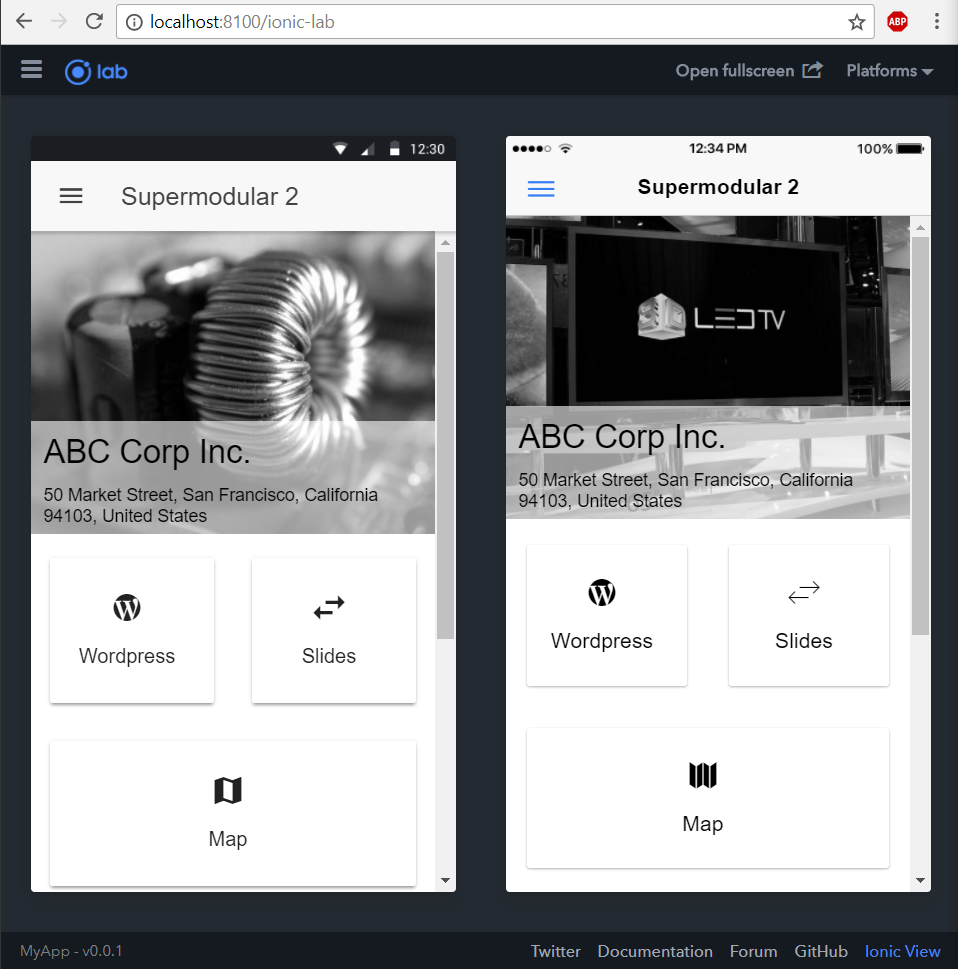Expand the Platforms dropdown

coord(889,71)
